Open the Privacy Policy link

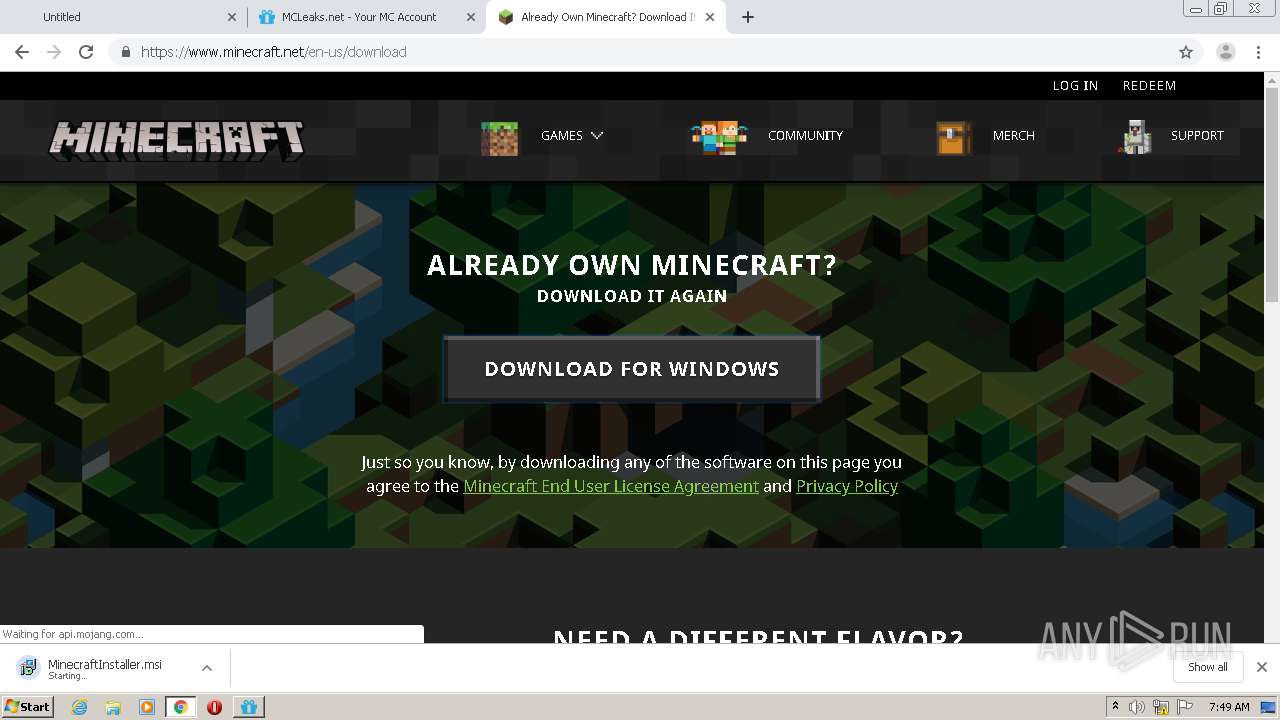click(x=847, y=486)
